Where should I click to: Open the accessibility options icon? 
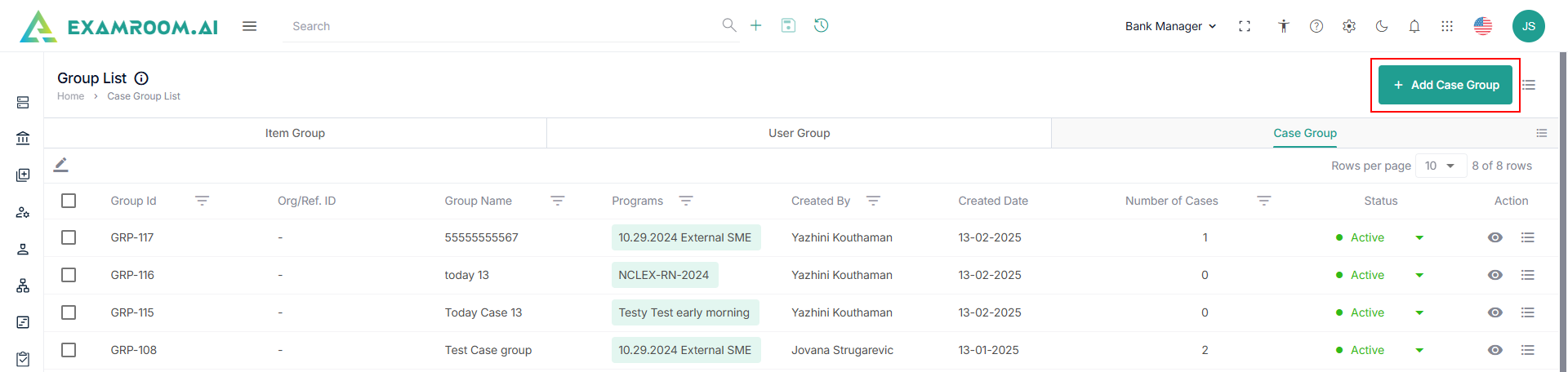[1284, 26]
